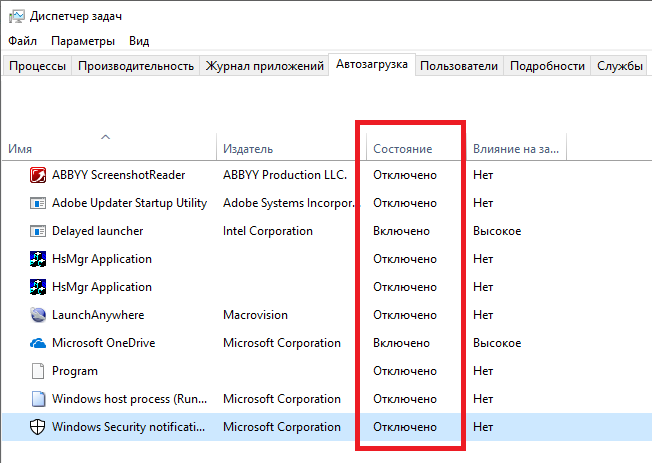Image resolution: width=652 pixels, height=463 pixels.
Task: Switch to the Подробности tab
Action: [x=547, y=66]
